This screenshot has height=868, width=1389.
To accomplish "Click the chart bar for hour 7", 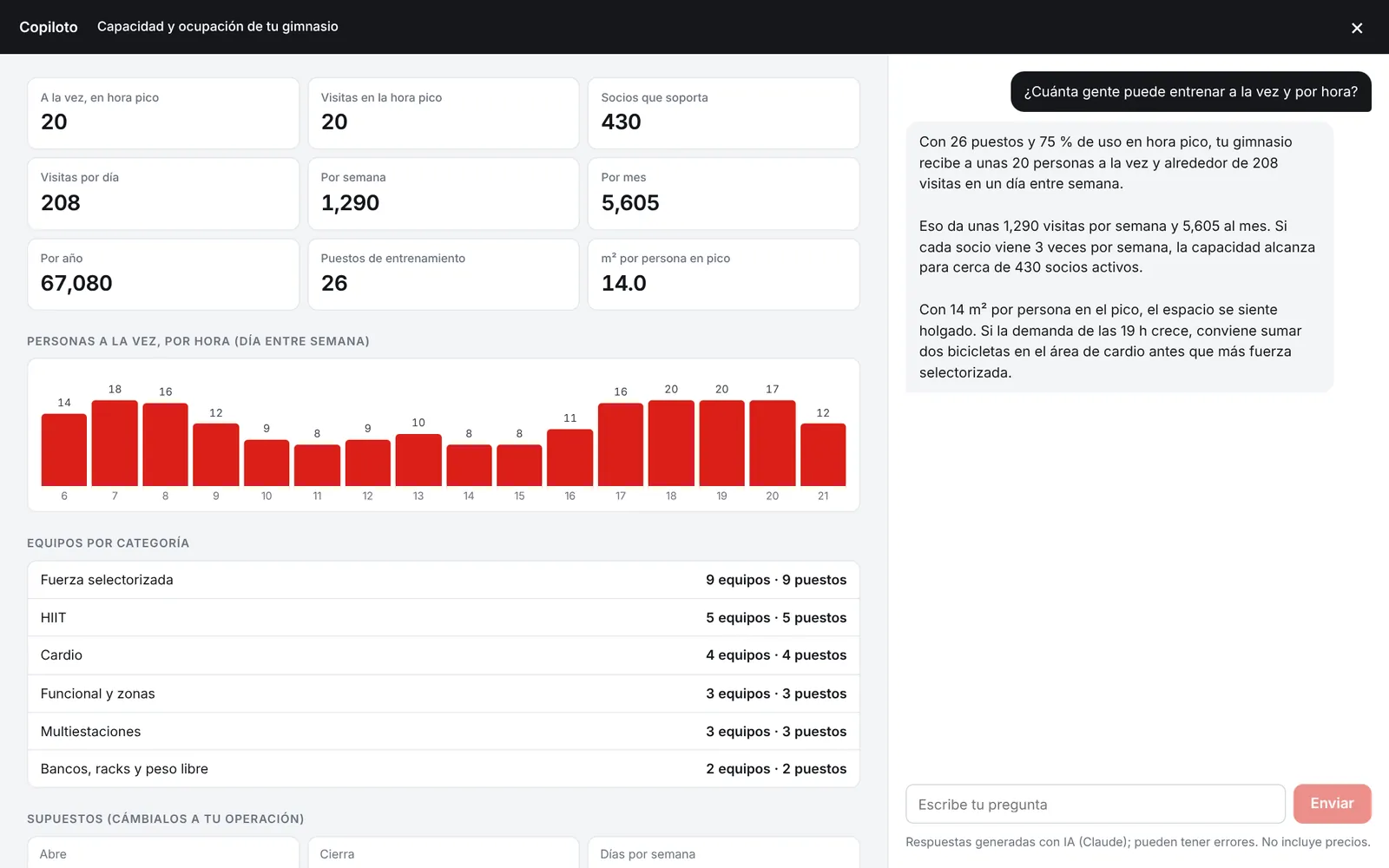I will (115, 443).
